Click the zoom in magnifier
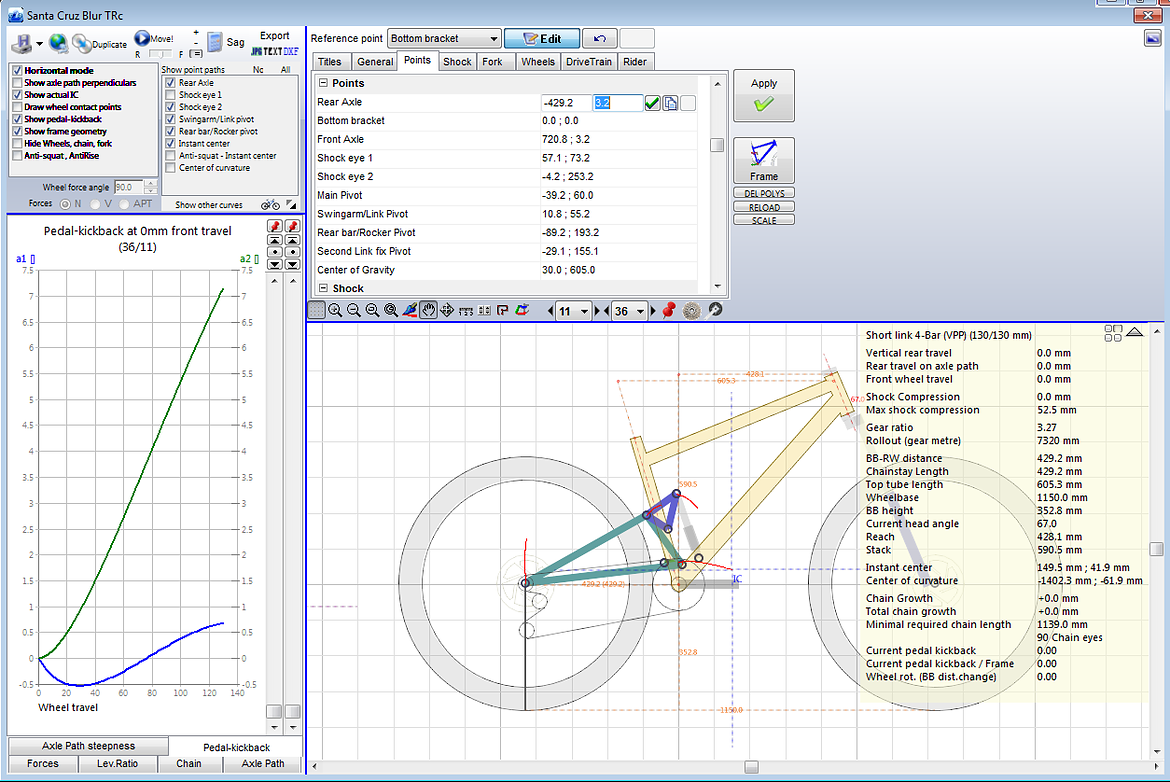Image resolution: width=1170 pixels, height=782 pixels. 335,310
